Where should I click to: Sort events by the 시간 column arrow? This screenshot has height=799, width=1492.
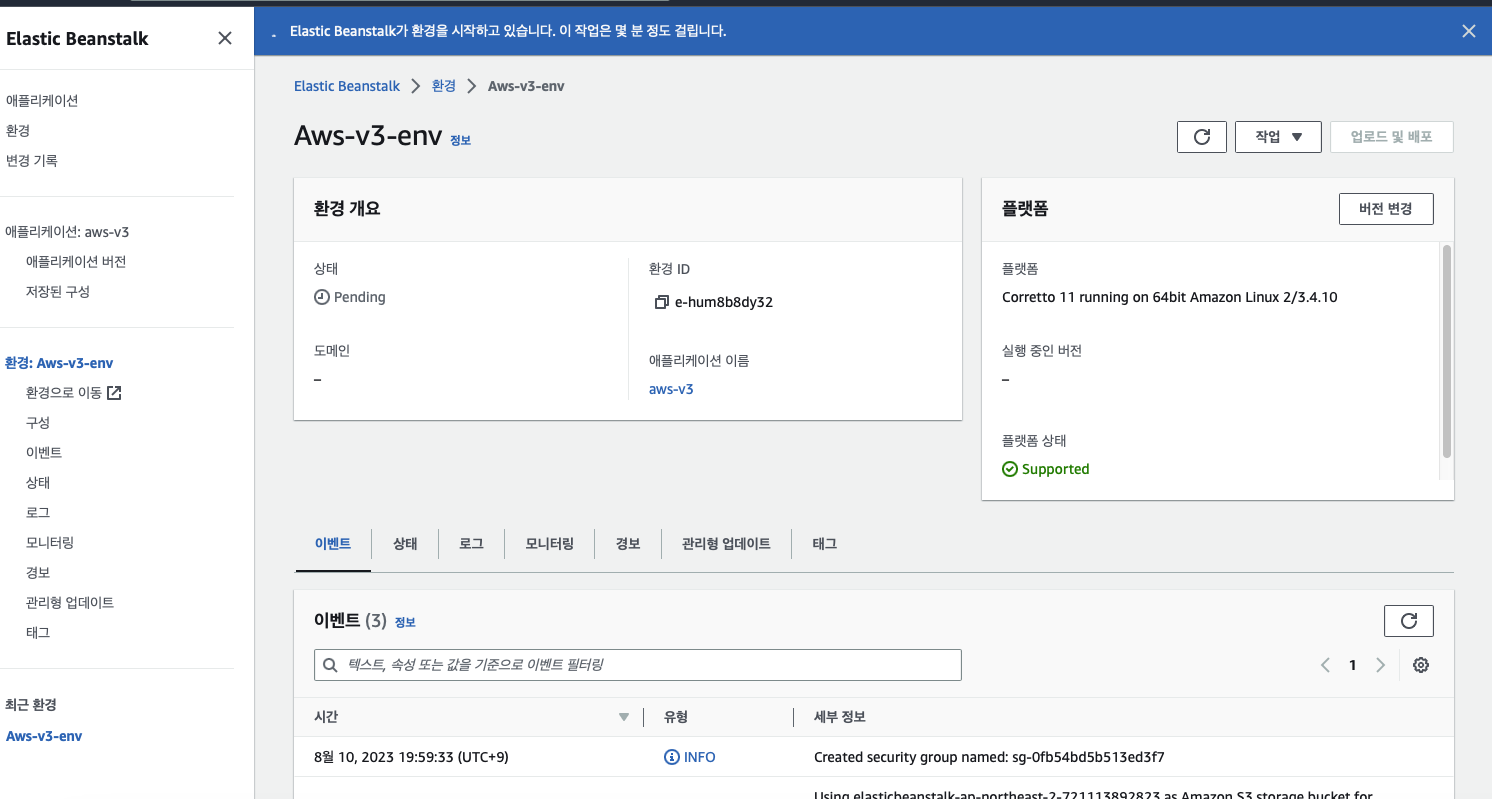coord(624,717)
